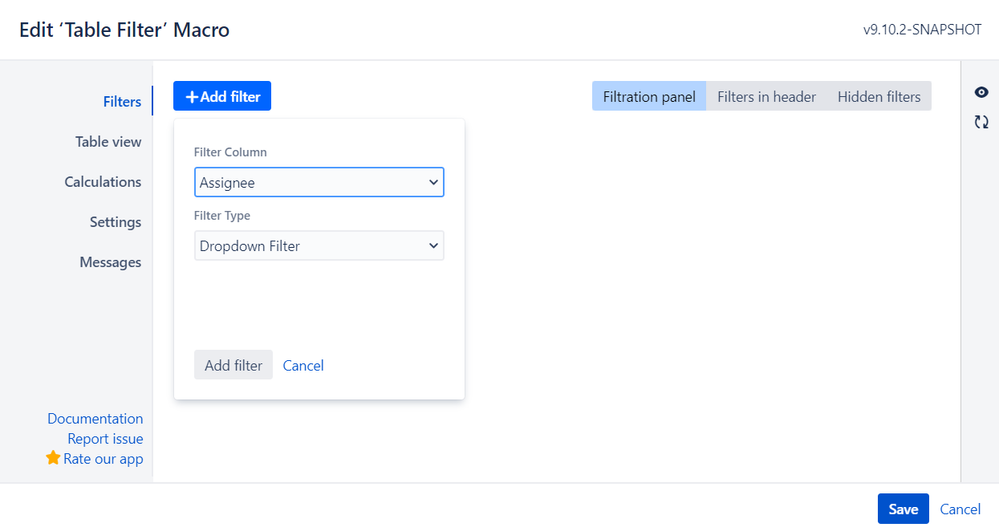Go to the Calculations tab
Image resolution: width=999 pixels, height=531 pixels.
(x=103, y=182)
